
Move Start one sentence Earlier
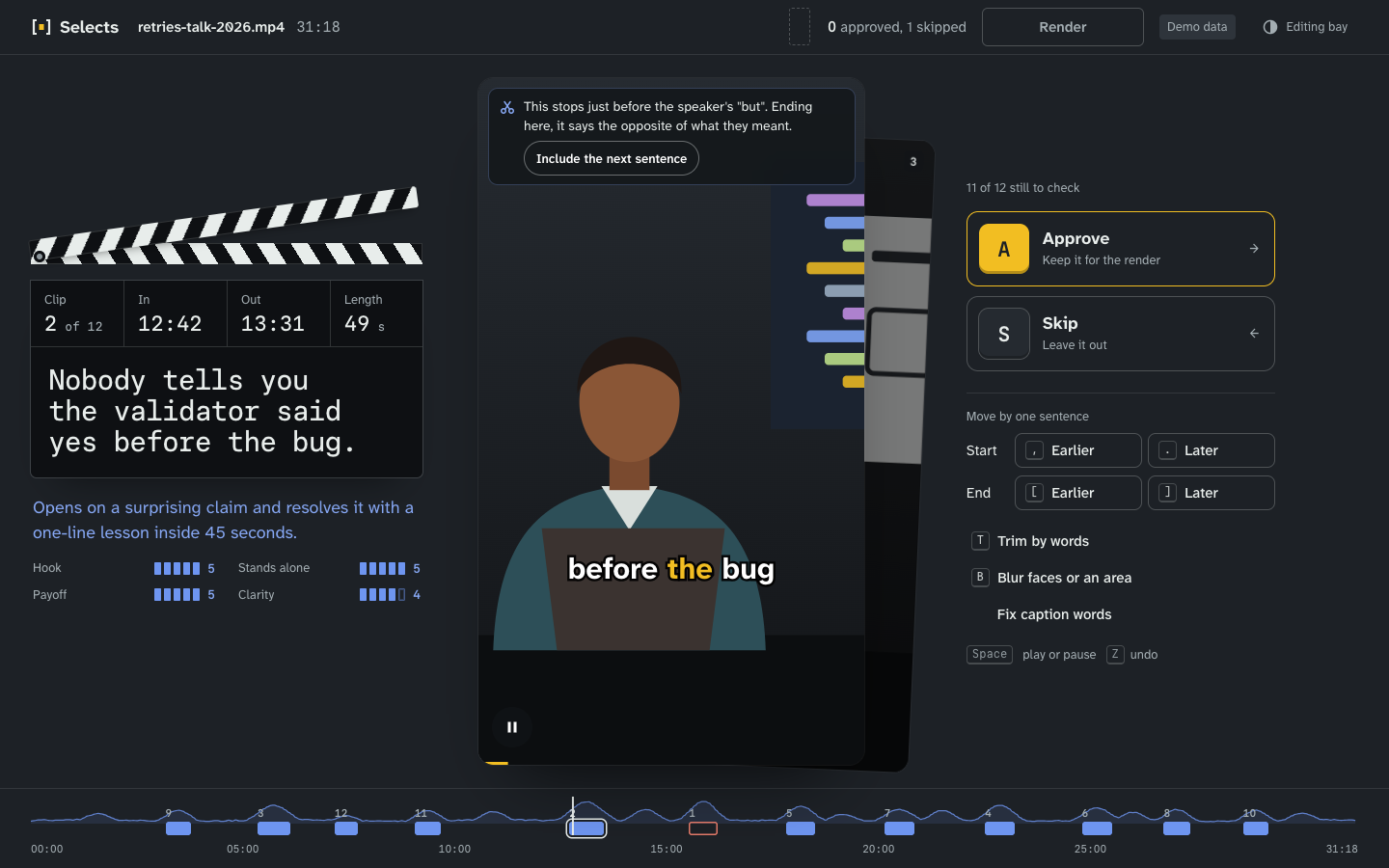(x=1078, y=450)
